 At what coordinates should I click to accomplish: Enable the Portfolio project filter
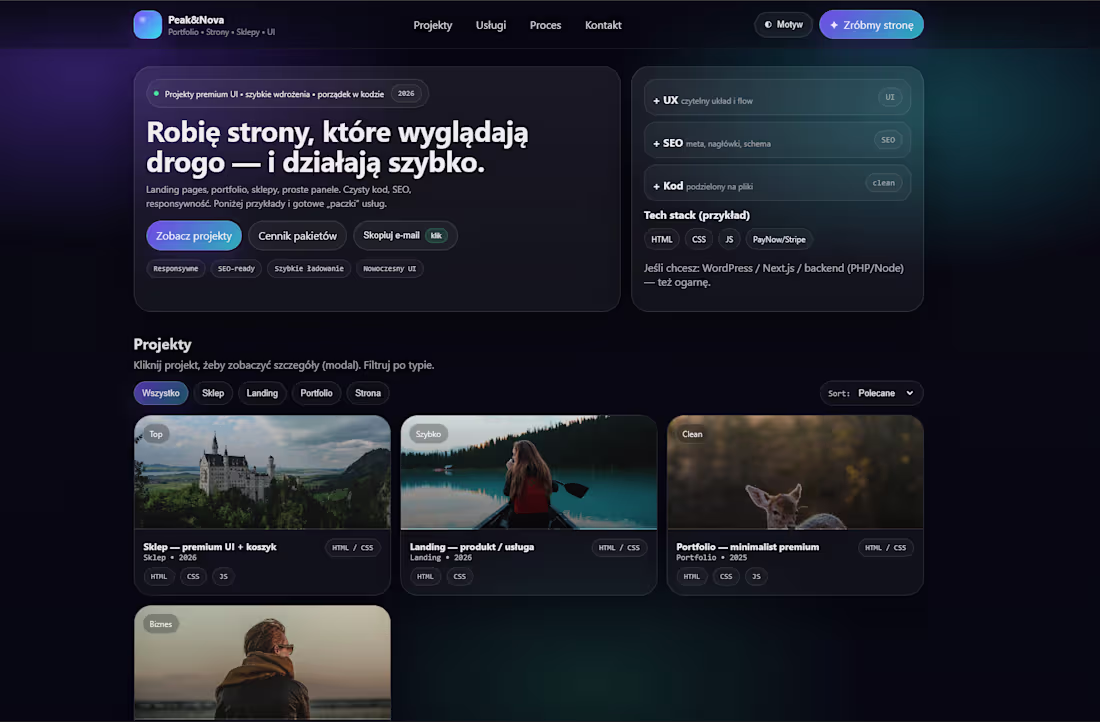pos(316,393)
